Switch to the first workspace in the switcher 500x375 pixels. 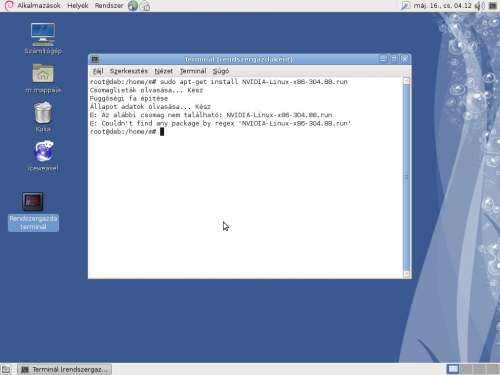[x=453, y=369]
